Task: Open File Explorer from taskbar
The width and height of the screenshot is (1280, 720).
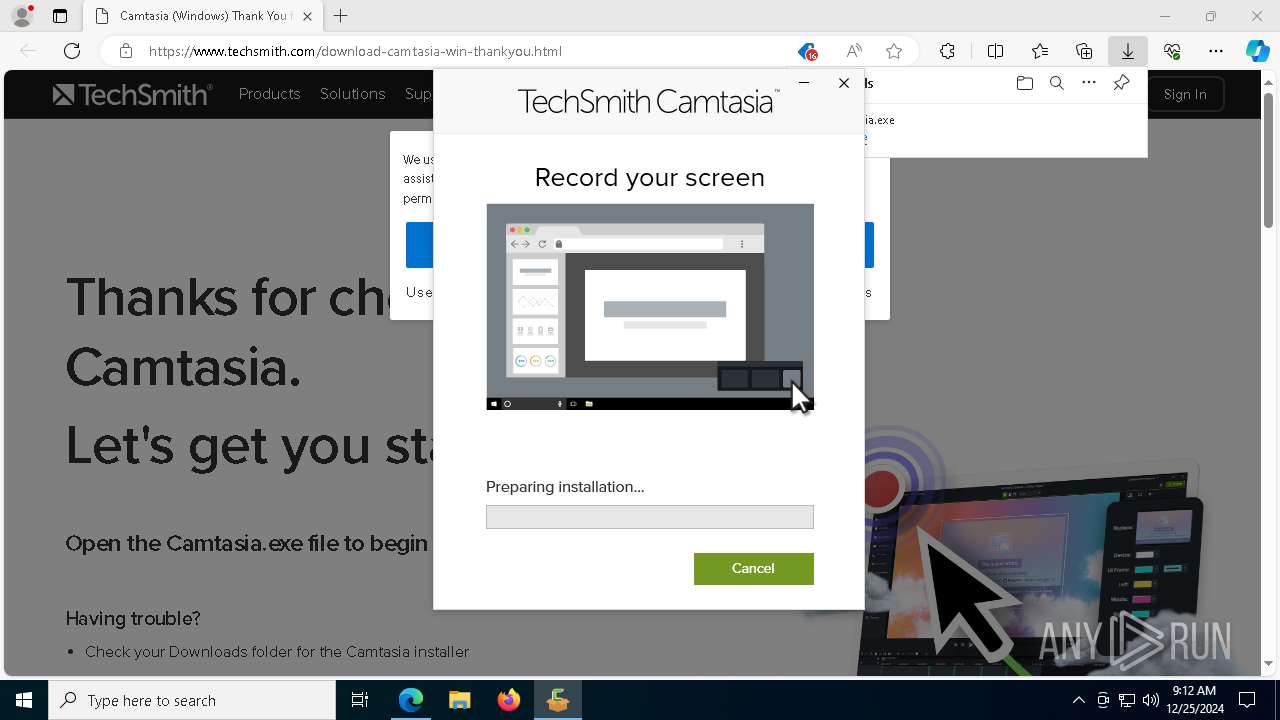Action: pos(460,700)
